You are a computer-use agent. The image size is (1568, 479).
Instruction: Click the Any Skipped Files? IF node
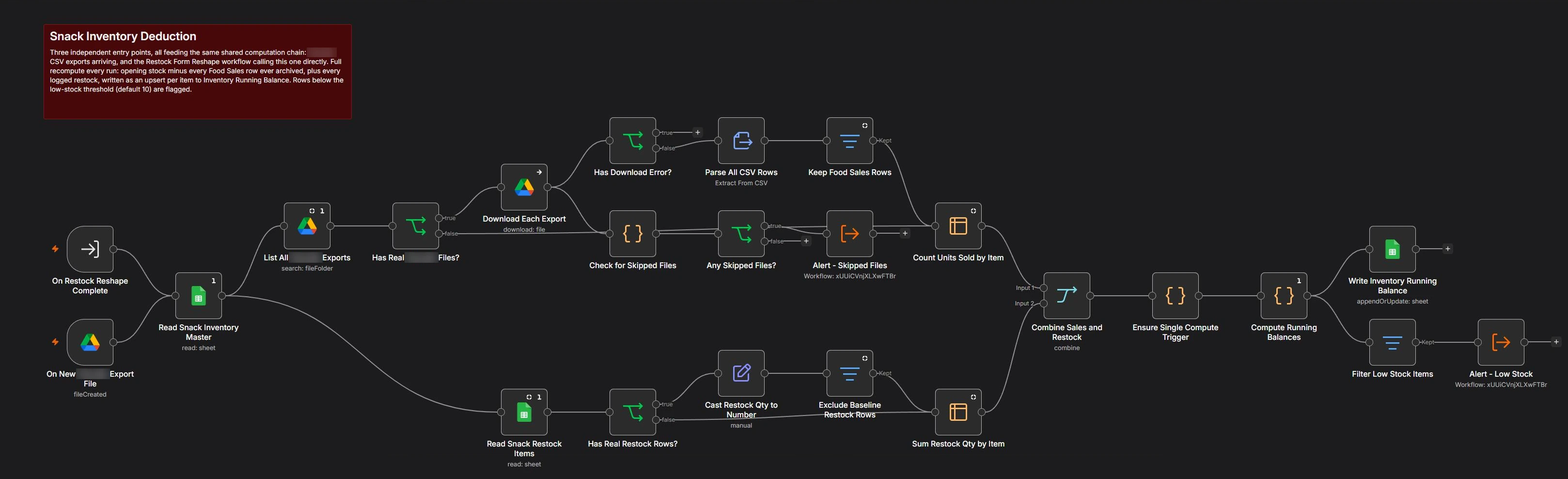coord(741,233)
